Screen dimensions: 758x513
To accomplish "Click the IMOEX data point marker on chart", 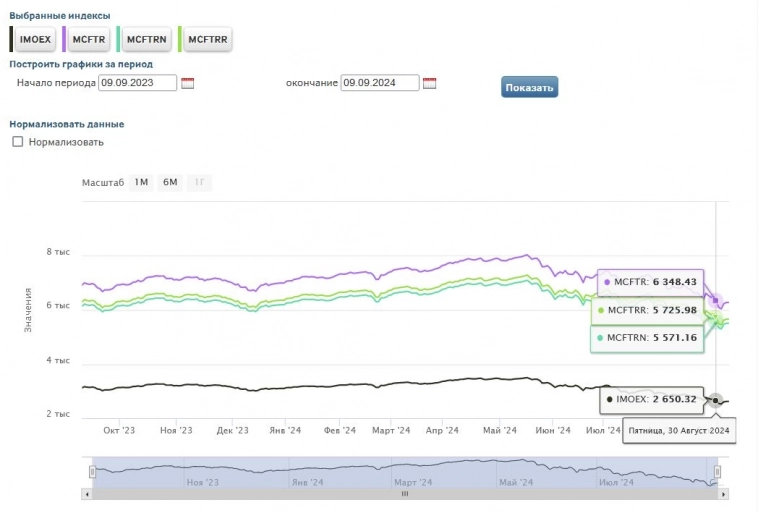I will pyautogui.click(x=716, y=400).
